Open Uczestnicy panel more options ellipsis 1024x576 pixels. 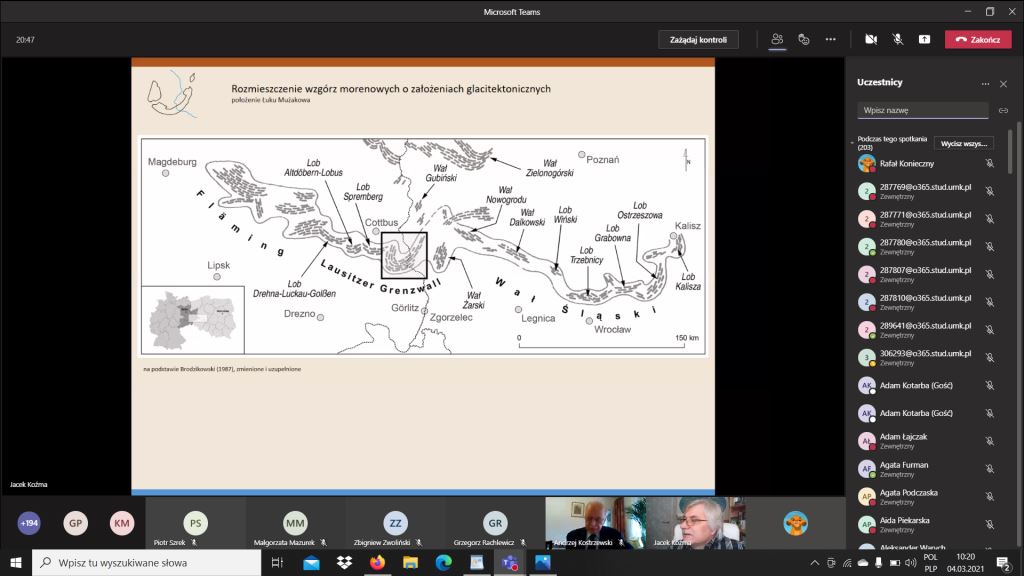985,84
